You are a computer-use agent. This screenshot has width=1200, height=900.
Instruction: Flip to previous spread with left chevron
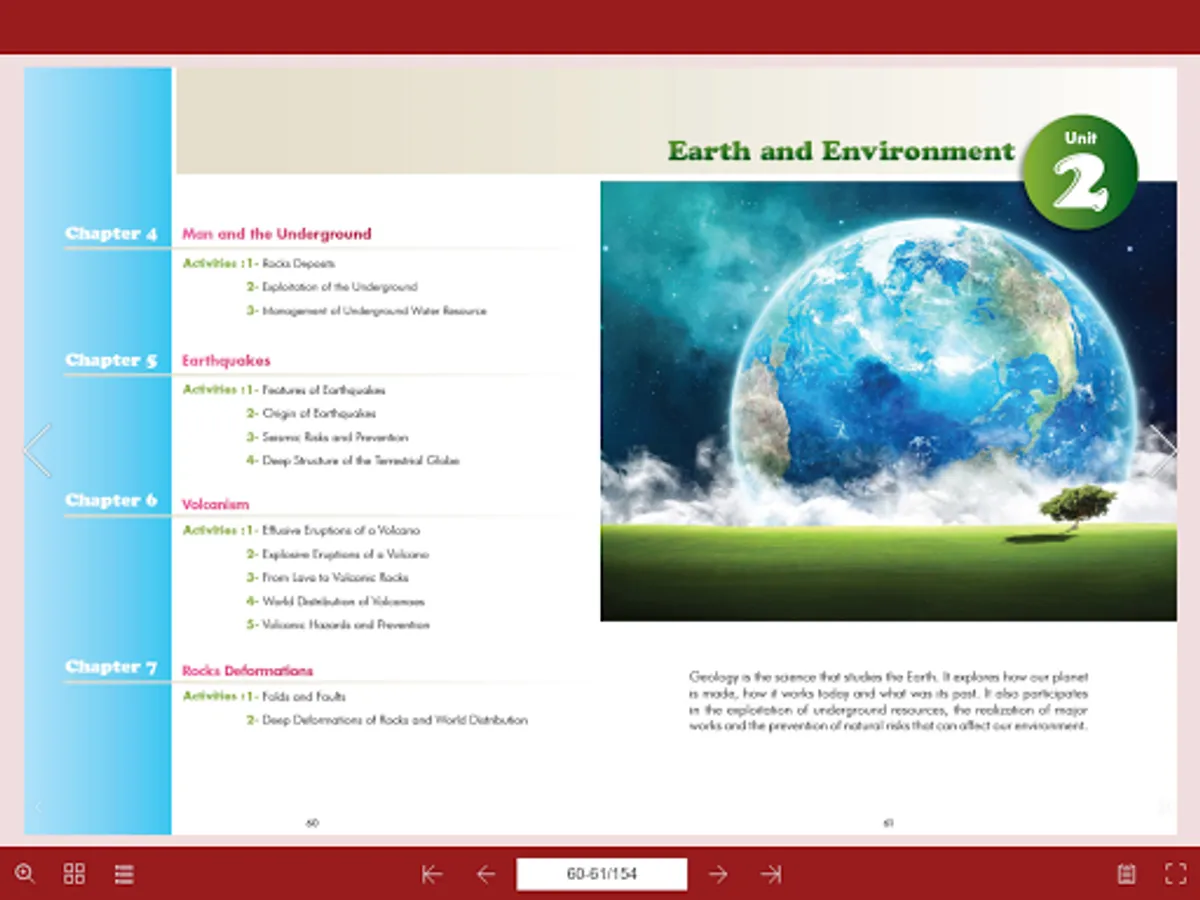point(38,450)
